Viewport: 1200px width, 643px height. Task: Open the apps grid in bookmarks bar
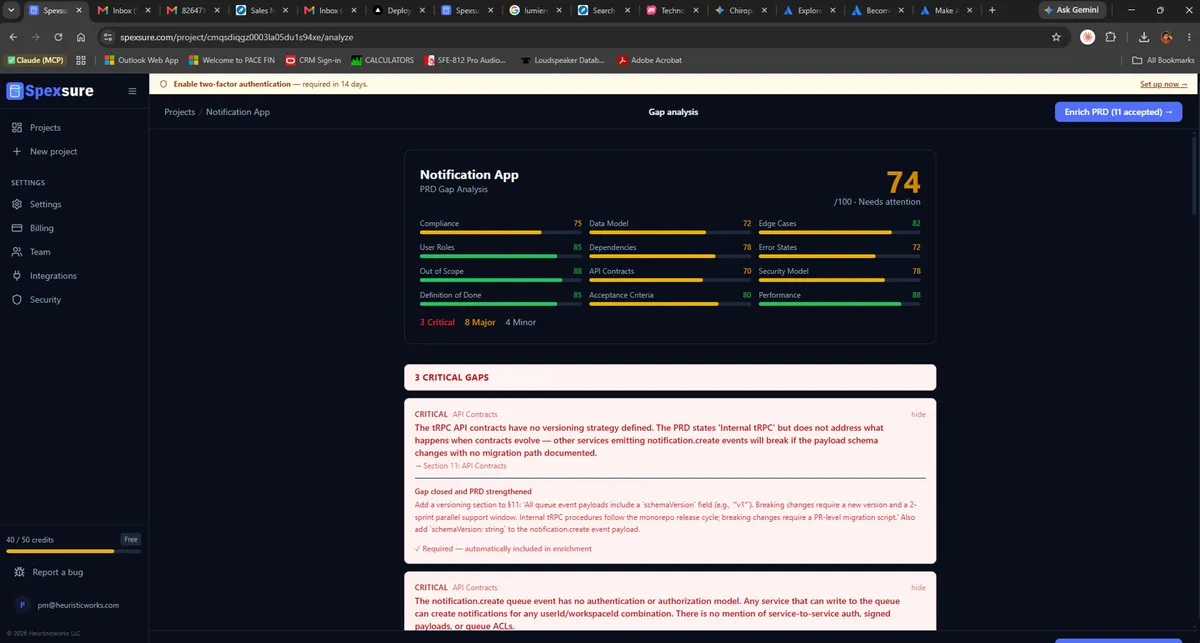[x=81, y=60]
